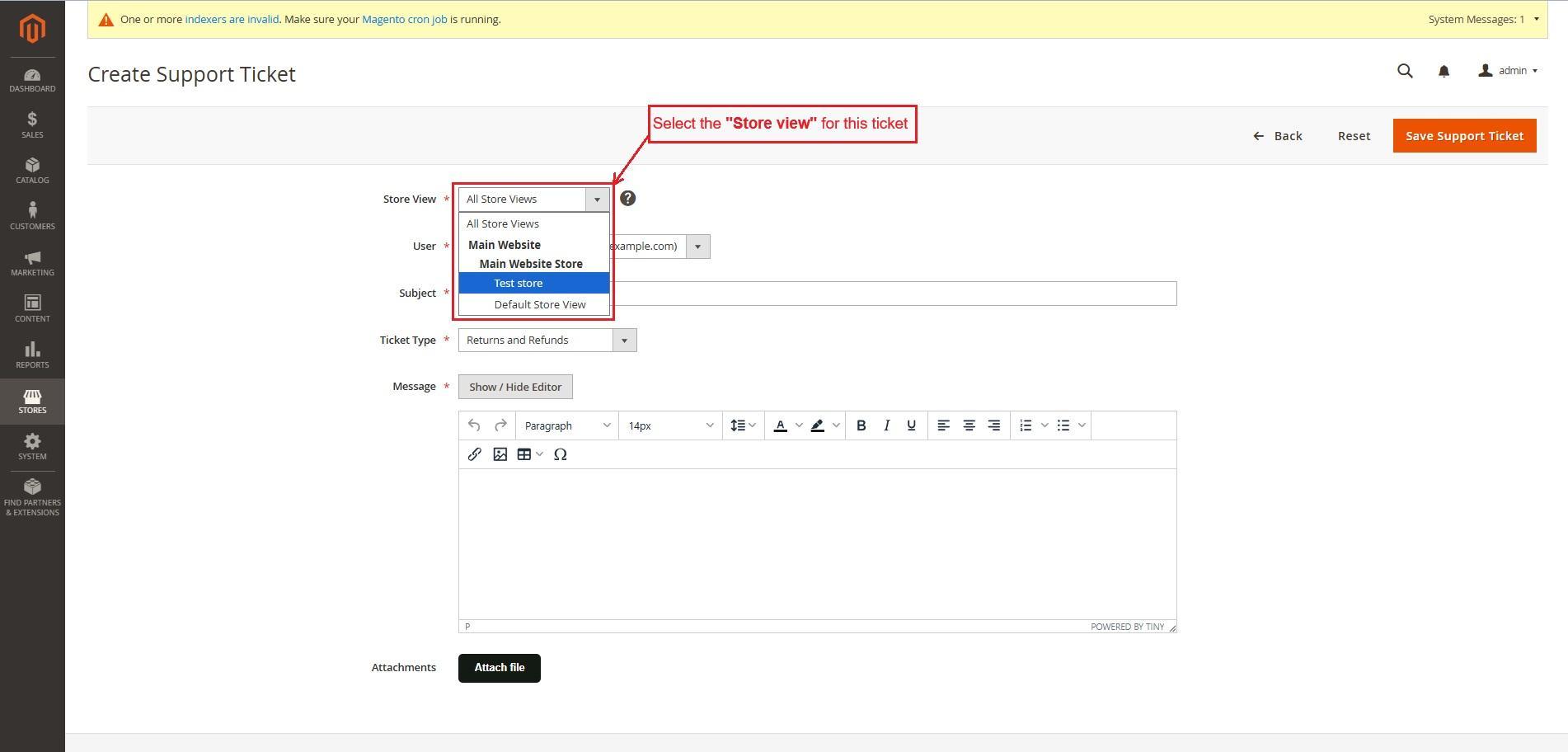Open the Reports sidebar menu

point(32,355)
